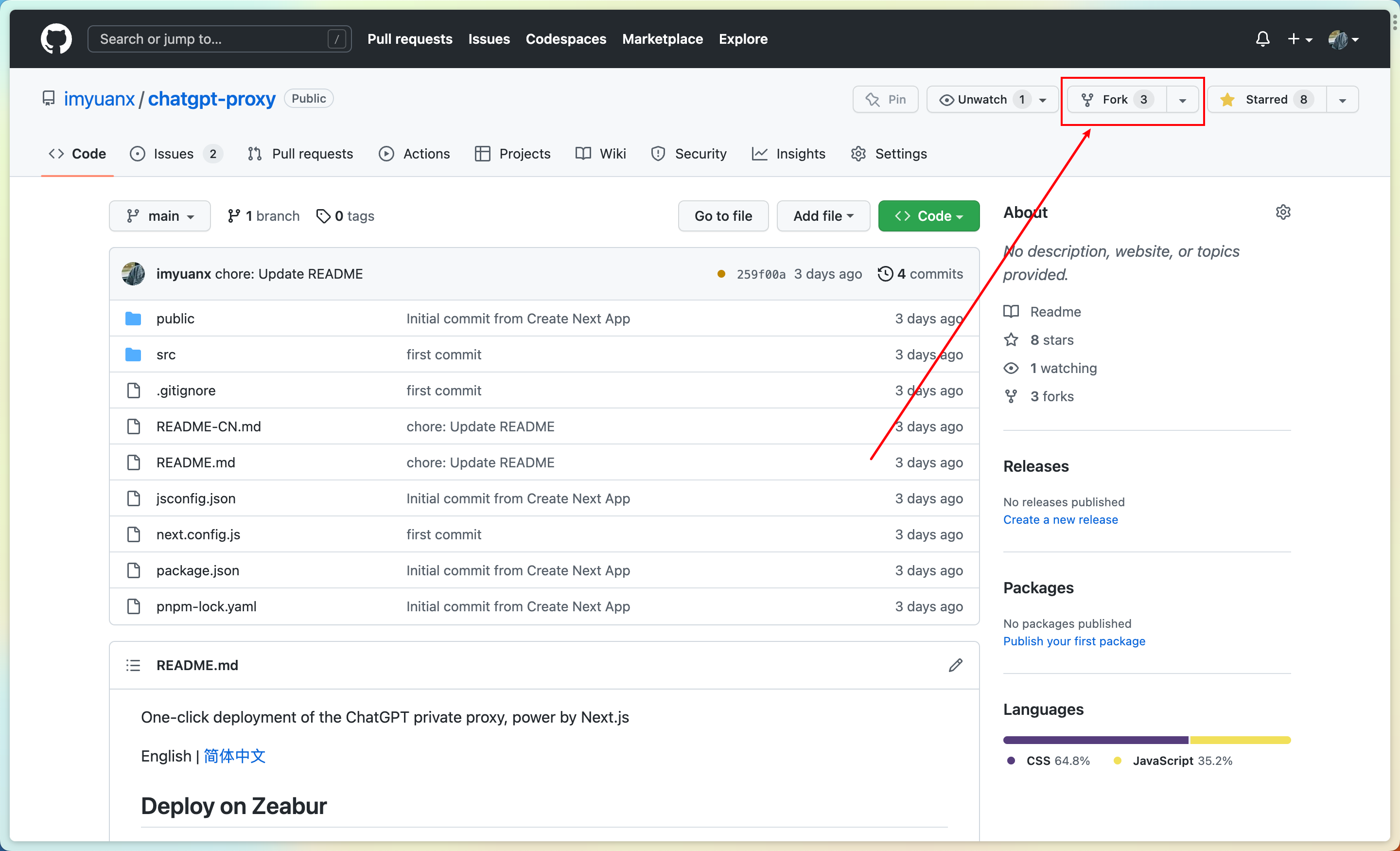Open the notifications bell
Screen dimensions: 1400x851
point(1262,38)
